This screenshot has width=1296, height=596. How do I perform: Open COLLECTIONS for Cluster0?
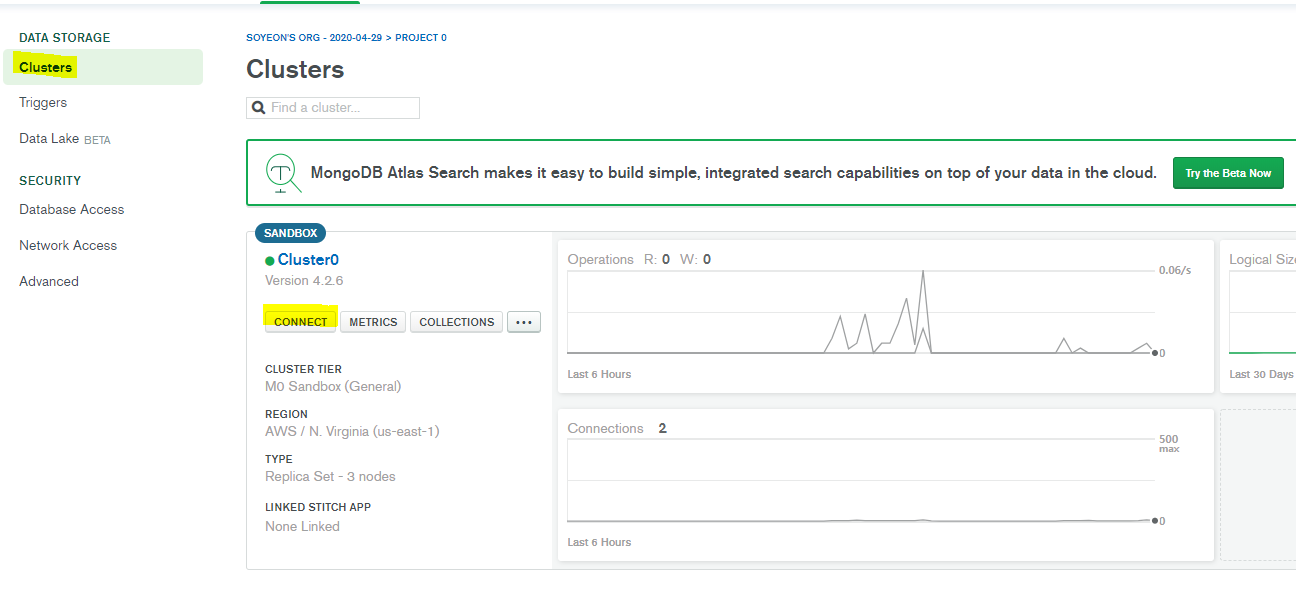coord(457,322)
